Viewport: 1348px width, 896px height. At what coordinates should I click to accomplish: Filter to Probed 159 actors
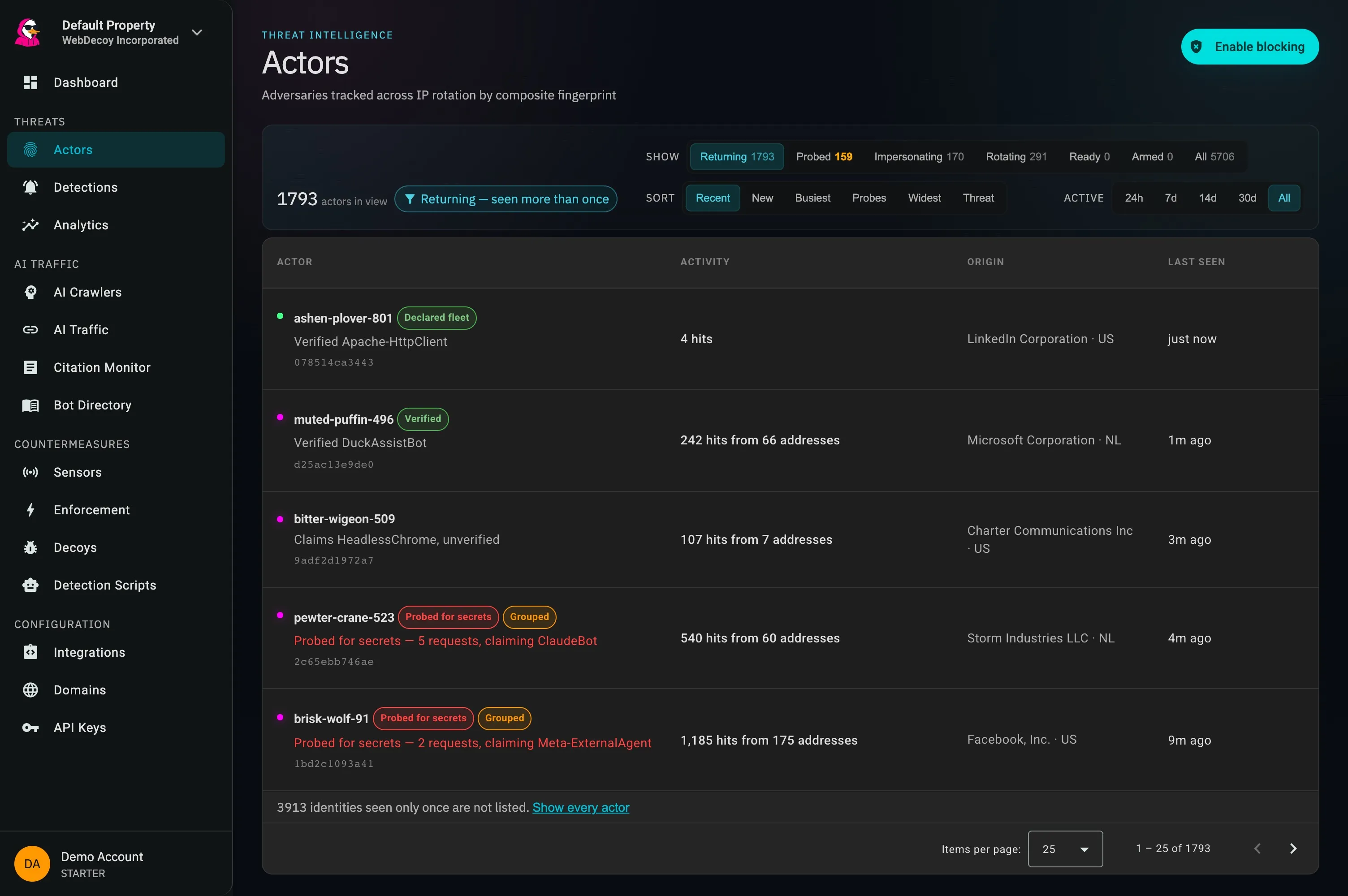(x=824, y=156)
